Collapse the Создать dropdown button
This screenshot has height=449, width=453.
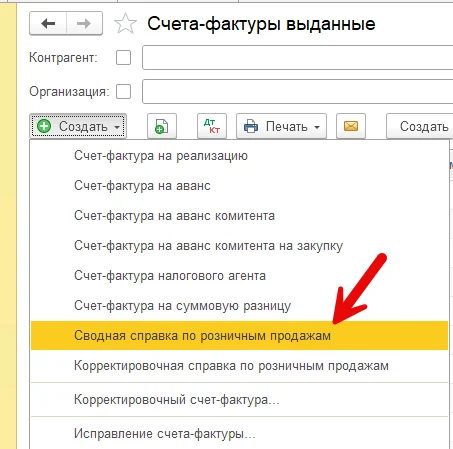[x=78, y=126]
